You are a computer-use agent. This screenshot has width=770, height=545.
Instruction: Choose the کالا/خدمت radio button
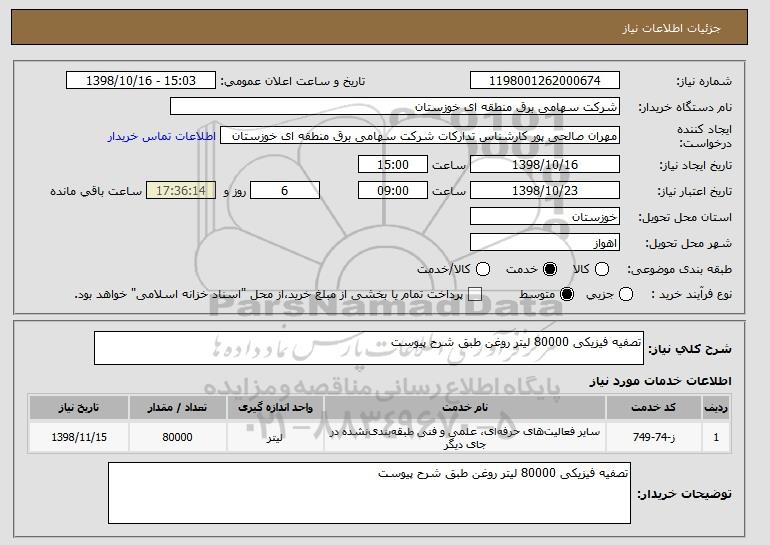[484, 270]
